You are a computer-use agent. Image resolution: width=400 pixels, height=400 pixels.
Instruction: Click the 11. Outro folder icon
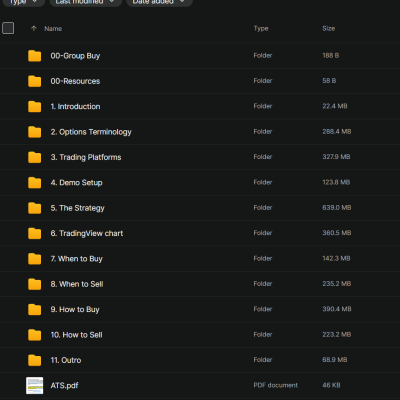coord(35,360)
